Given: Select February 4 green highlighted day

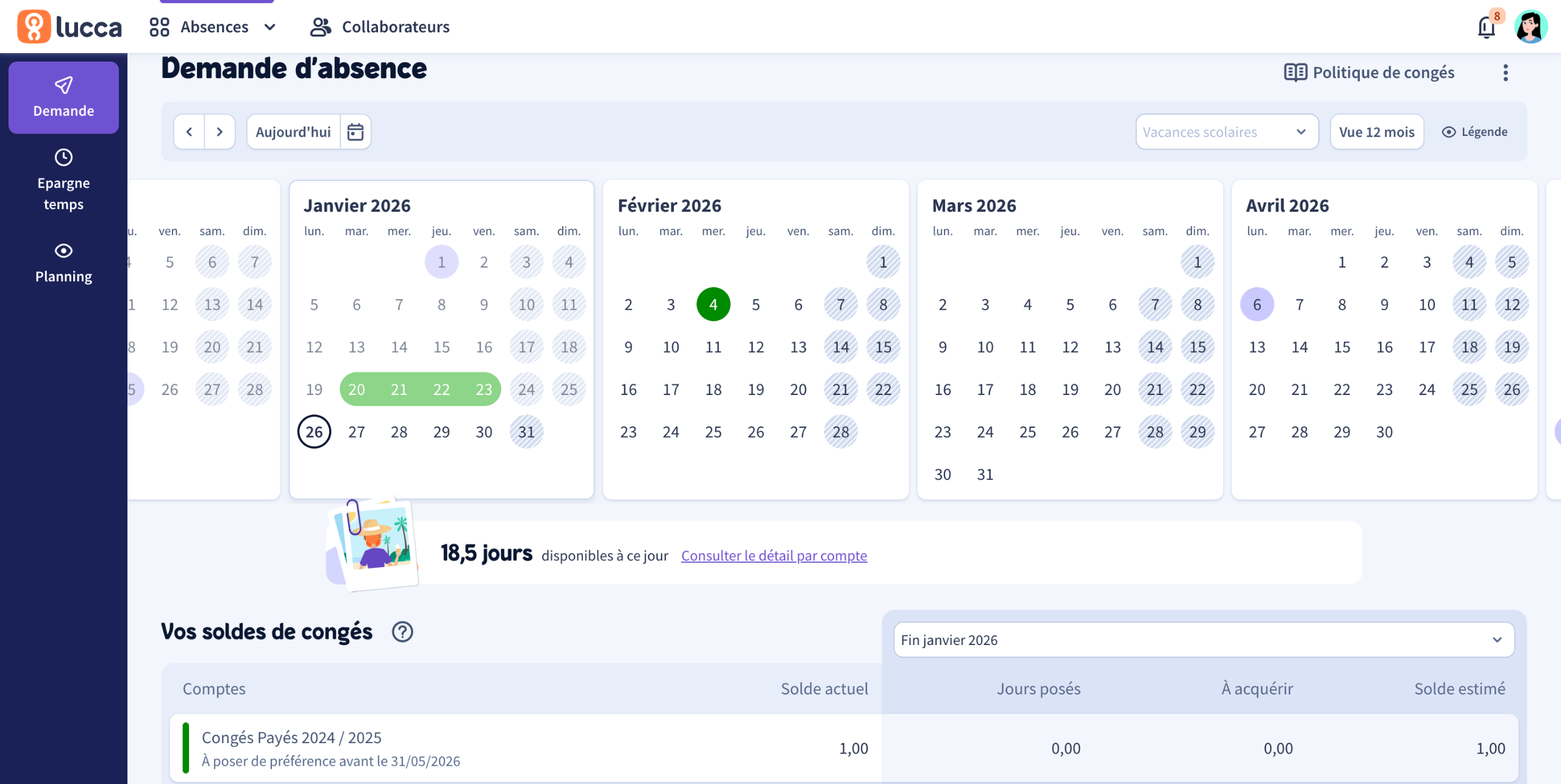Looking at the screenshot, I should point(713,304).
